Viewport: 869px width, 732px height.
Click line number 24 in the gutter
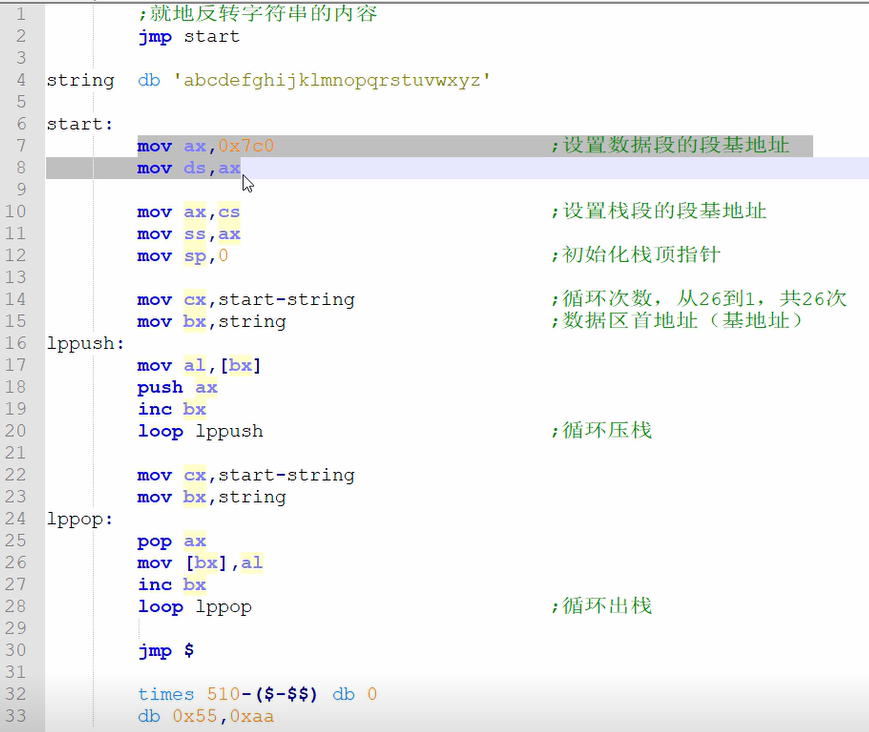point(16,519)
